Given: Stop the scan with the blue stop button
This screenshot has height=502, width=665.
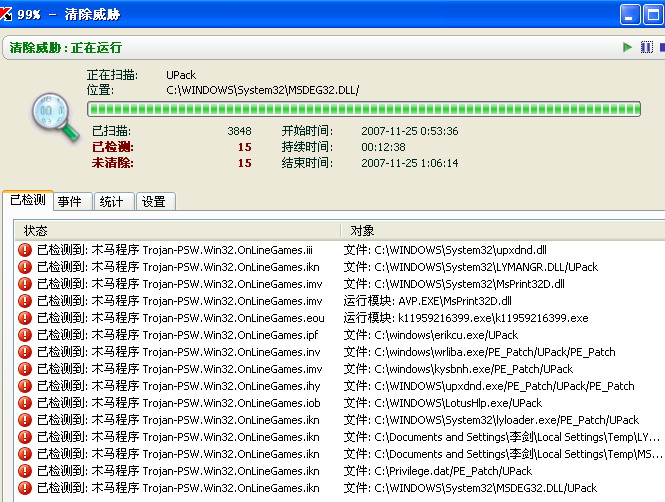Looking at the screenshot, I should [662, 47].
